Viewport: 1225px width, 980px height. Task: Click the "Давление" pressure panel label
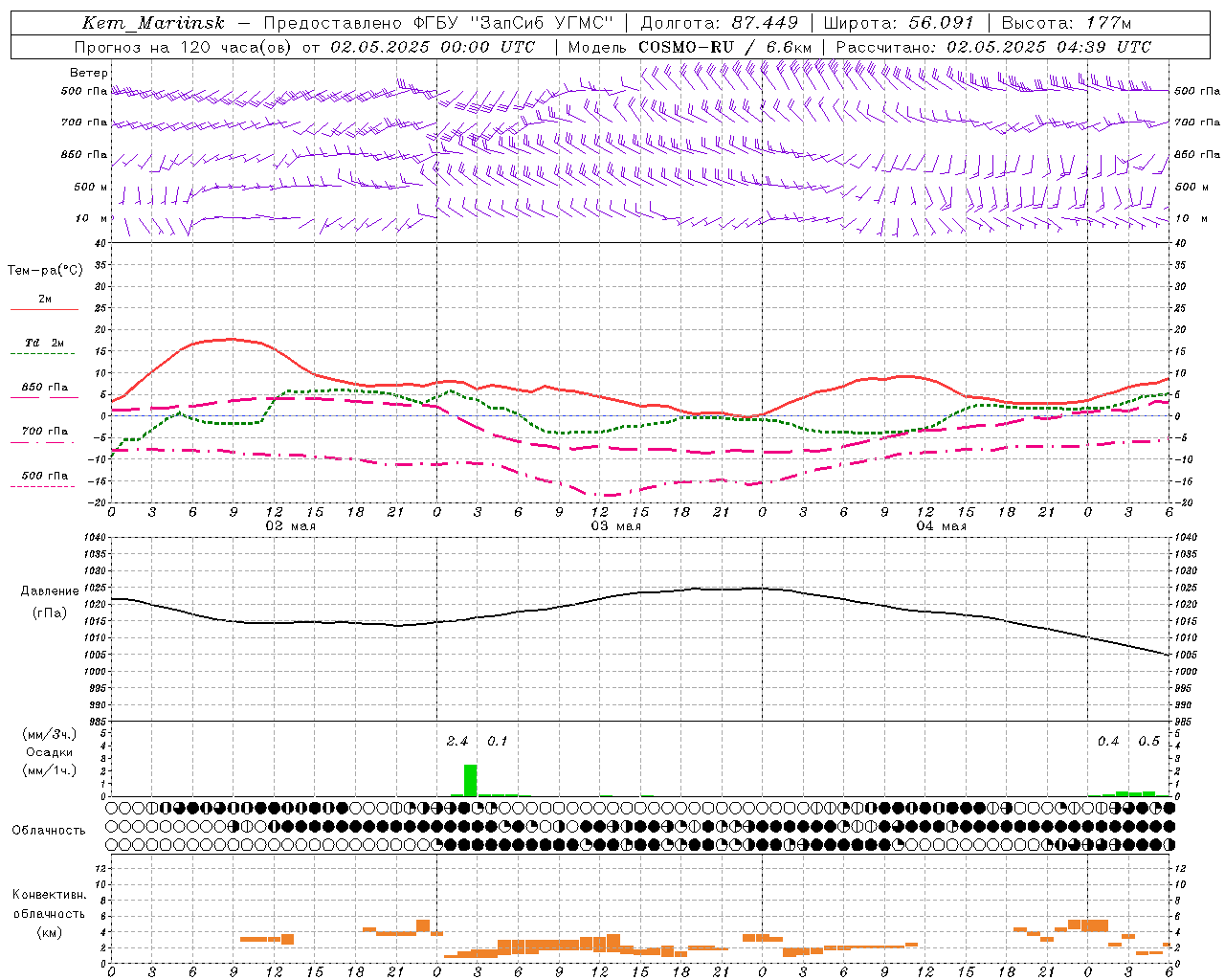pos(50,591)
